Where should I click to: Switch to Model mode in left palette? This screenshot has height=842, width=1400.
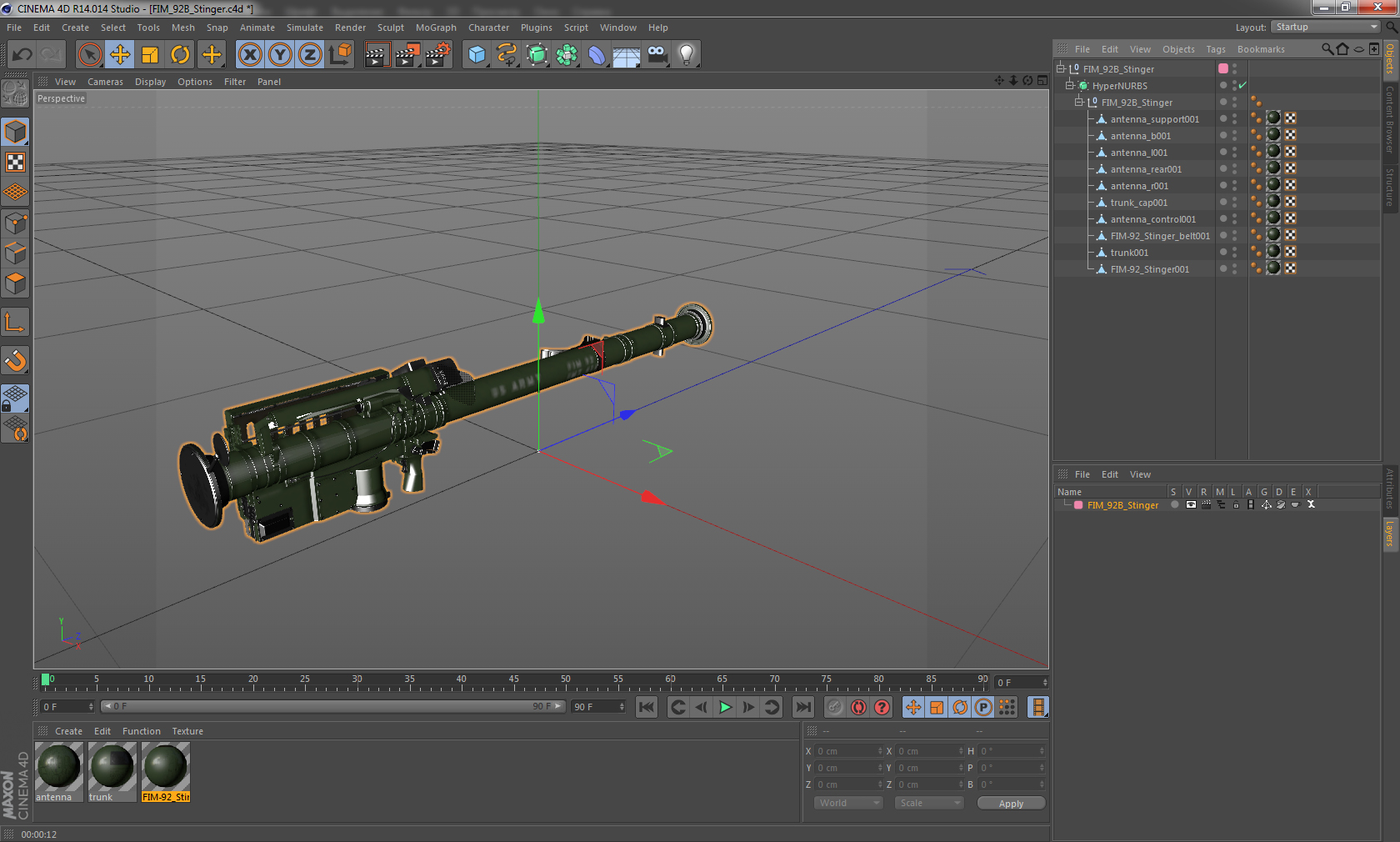tap(15, 132)
